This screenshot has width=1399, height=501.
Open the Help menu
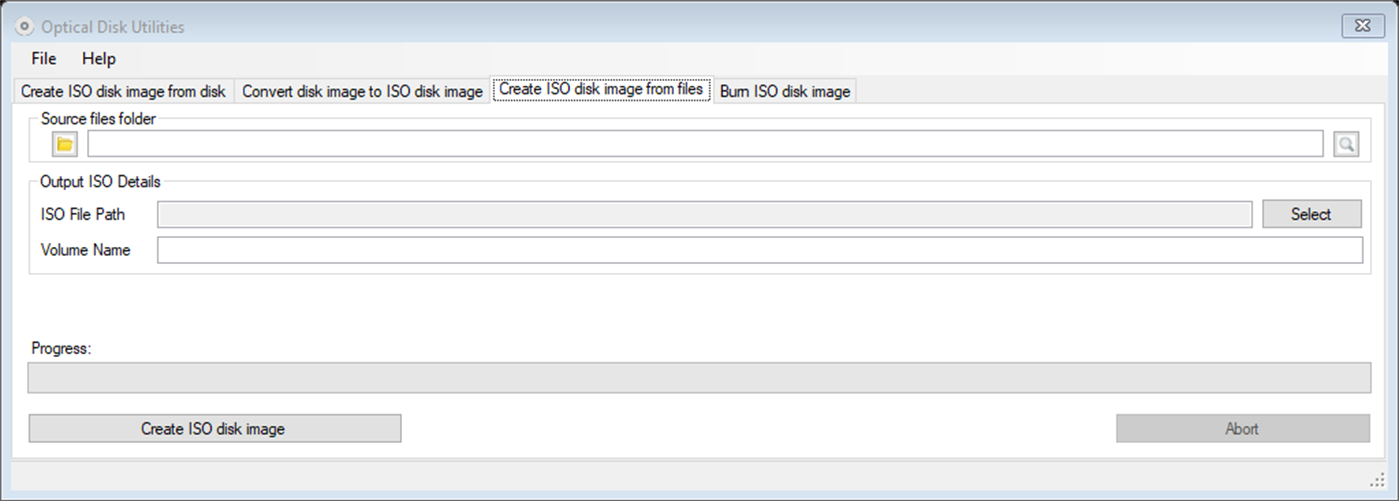(x=99, y=58)
